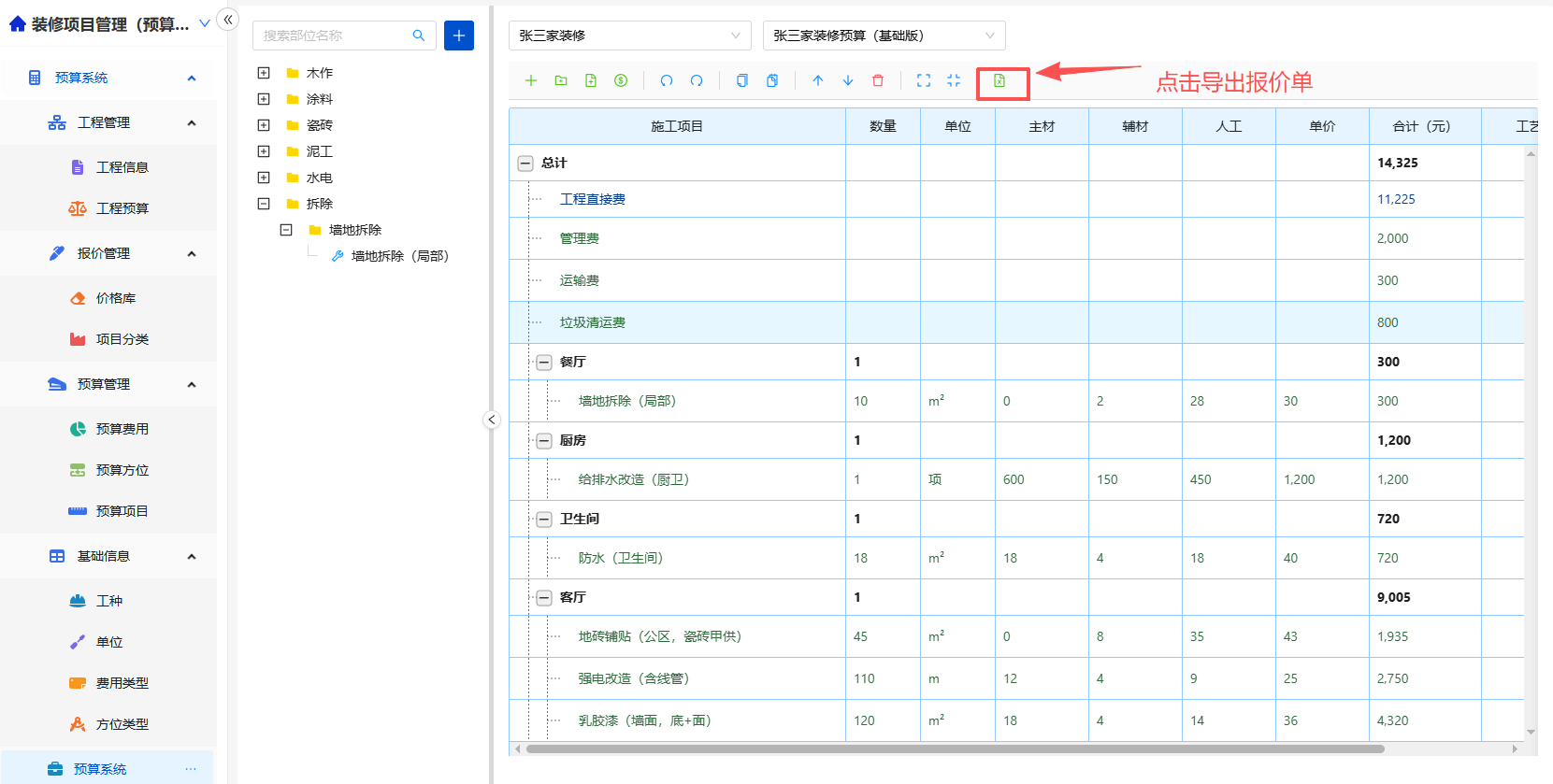Expand all rows with the fullscreen icon
1553x784 pixels.
tap(924, 81)
